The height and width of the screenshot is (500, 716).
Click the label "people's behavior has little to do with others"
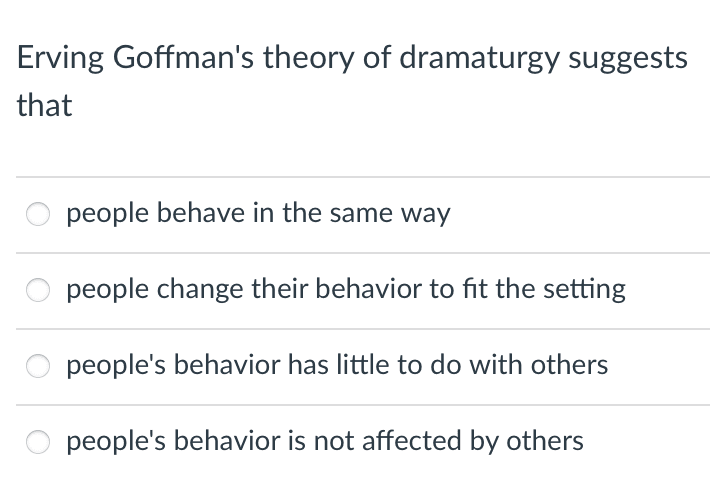click(337, 365)
